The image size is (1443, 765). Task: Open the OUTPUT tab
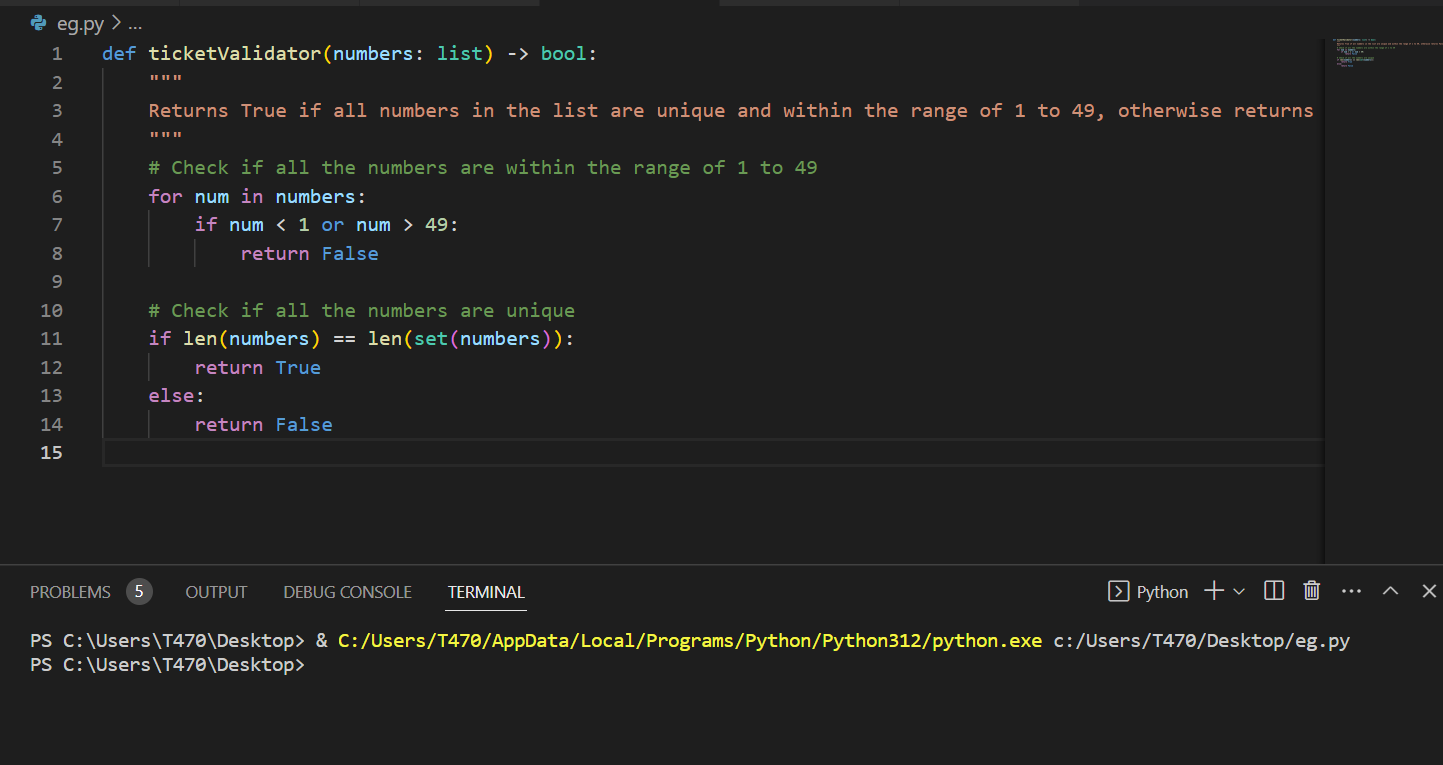(216, 592)
